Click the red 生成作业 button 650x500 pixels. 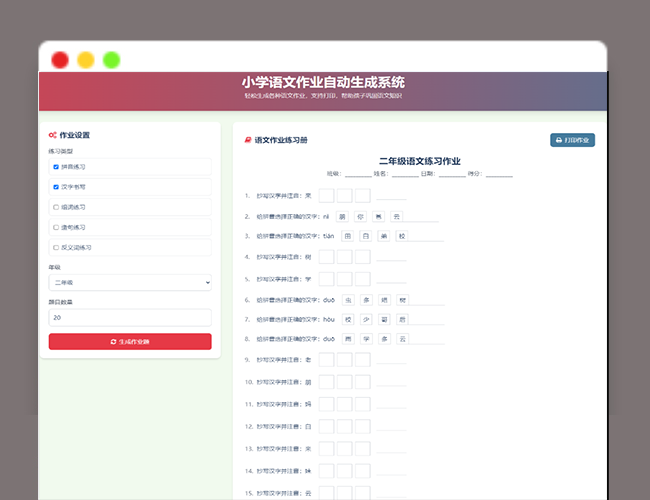130,342
